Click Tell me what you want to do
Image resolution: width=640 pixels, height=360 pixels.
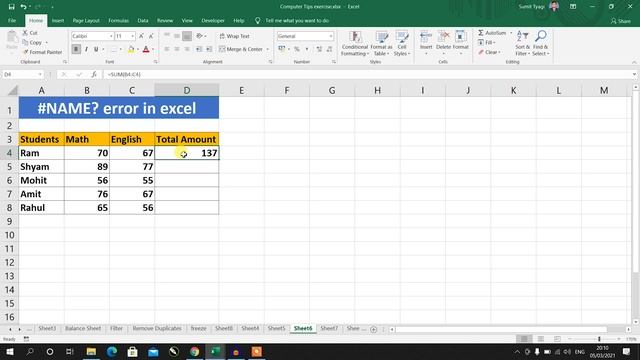click(x=297, y=20)
